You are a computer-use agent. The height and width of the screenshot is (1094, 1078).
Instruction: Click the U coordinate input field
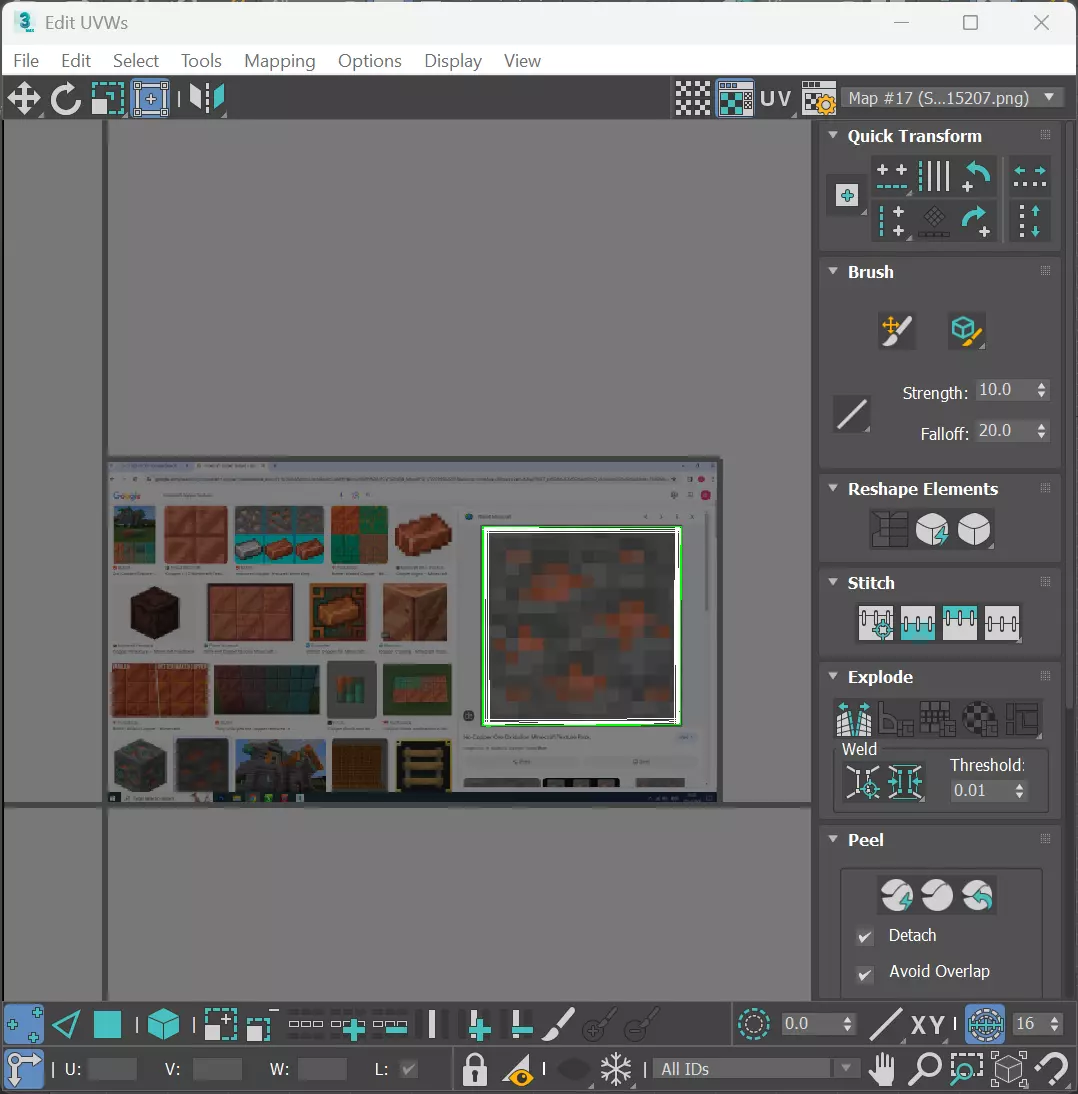113,1069
